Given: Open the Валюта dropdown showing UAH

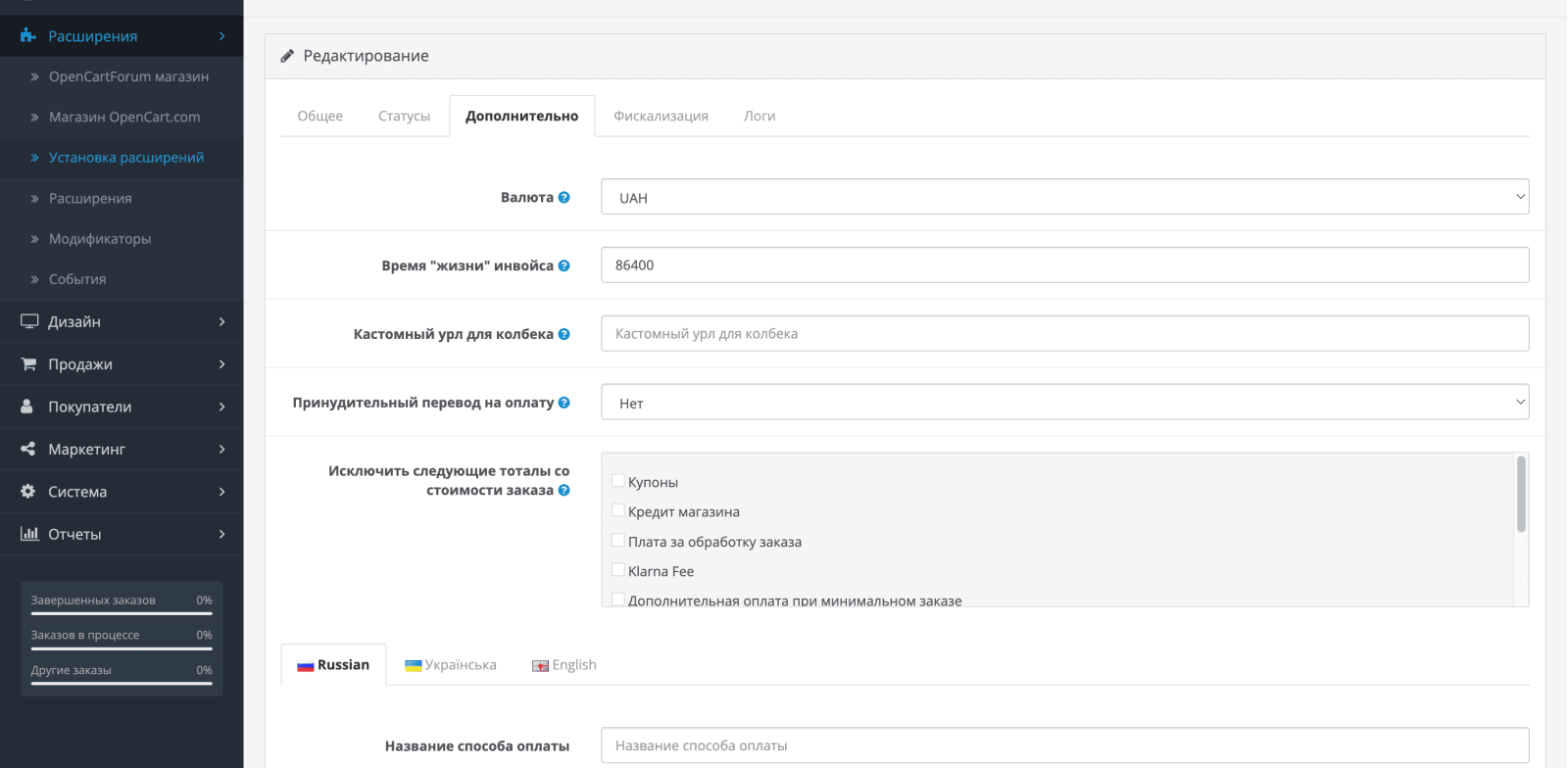Looking at the screenshot, I should click(x=1065, y=197).
